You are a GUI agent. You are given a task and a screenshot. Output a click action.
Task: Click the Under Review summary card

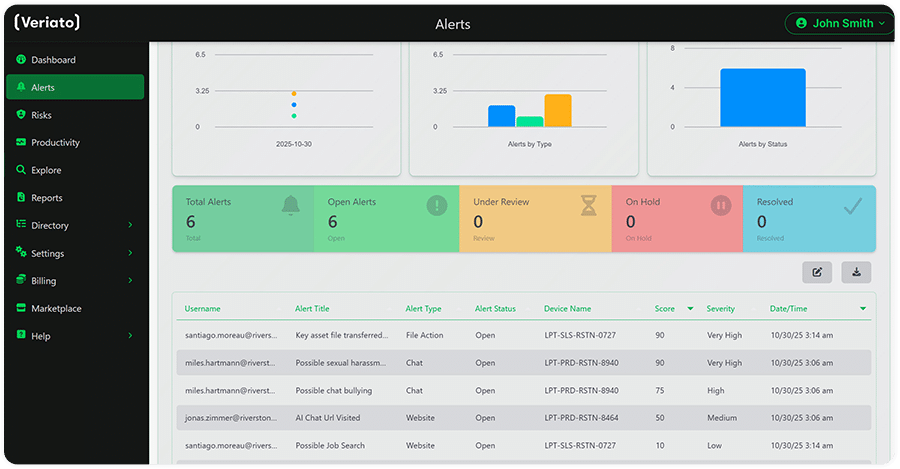(535, 218)
